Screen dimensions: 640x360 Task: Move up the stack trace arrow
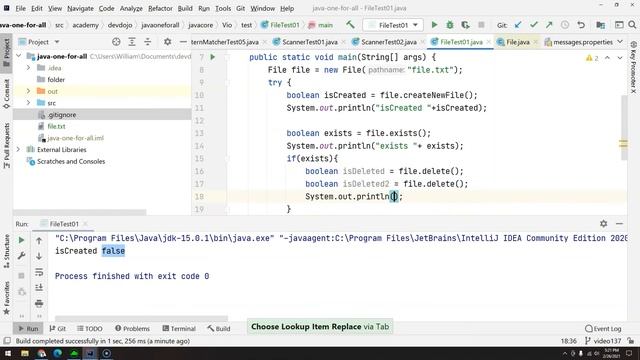pyautogui.click(x=39, y=240)
